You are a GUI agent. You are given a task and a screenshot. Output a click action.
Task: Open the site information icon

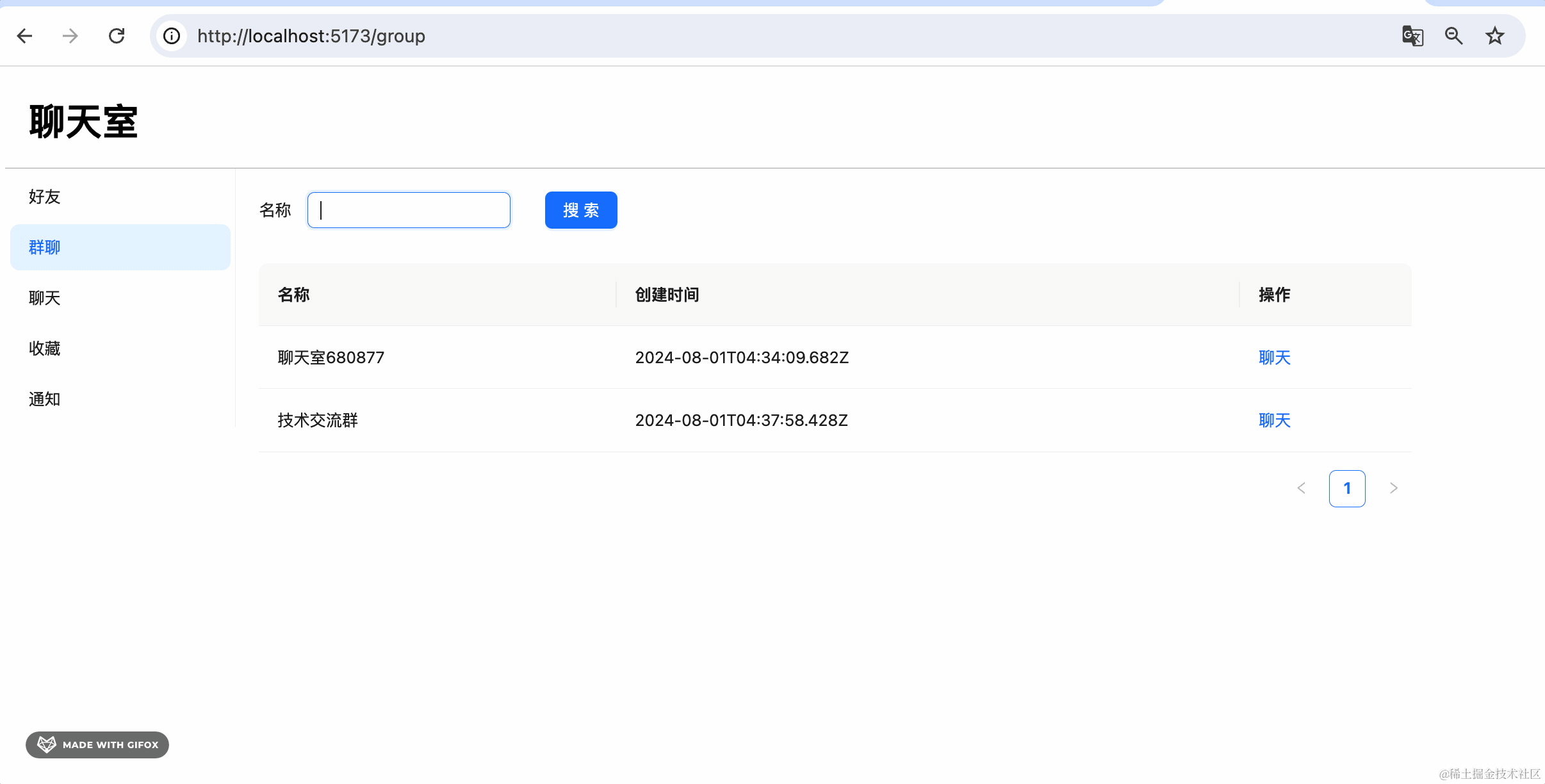[172, 36]
